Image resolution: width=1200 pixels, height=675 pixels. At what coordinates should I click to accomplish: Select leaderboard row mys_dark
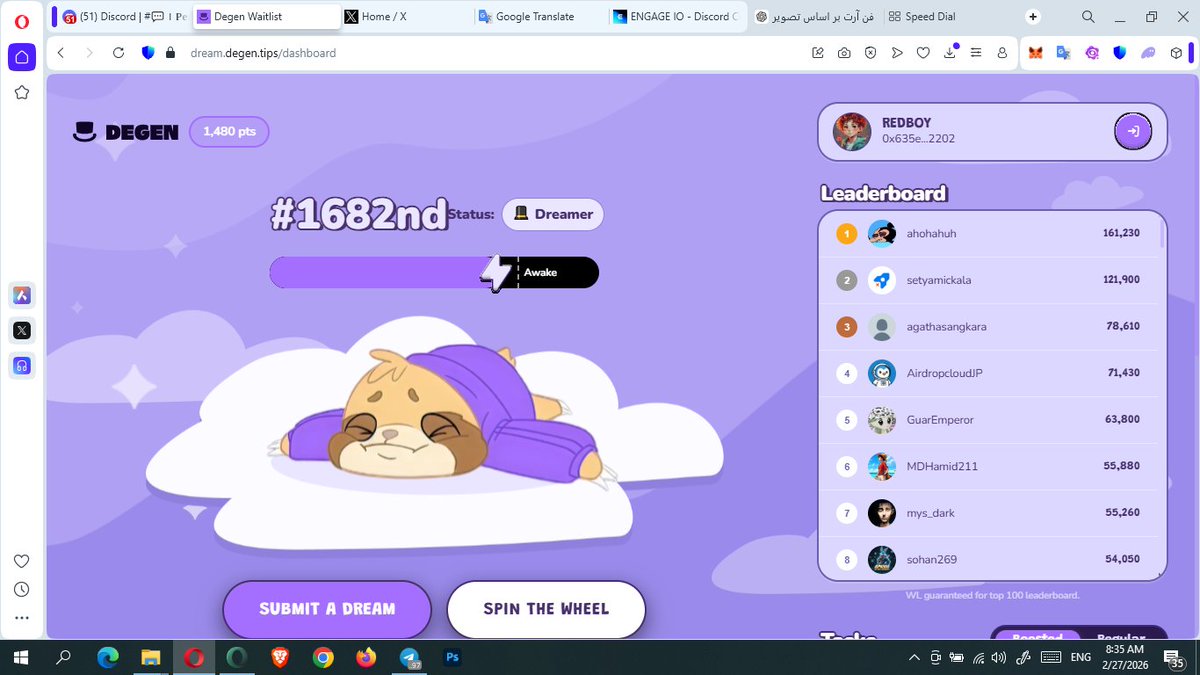coord(990,513)
